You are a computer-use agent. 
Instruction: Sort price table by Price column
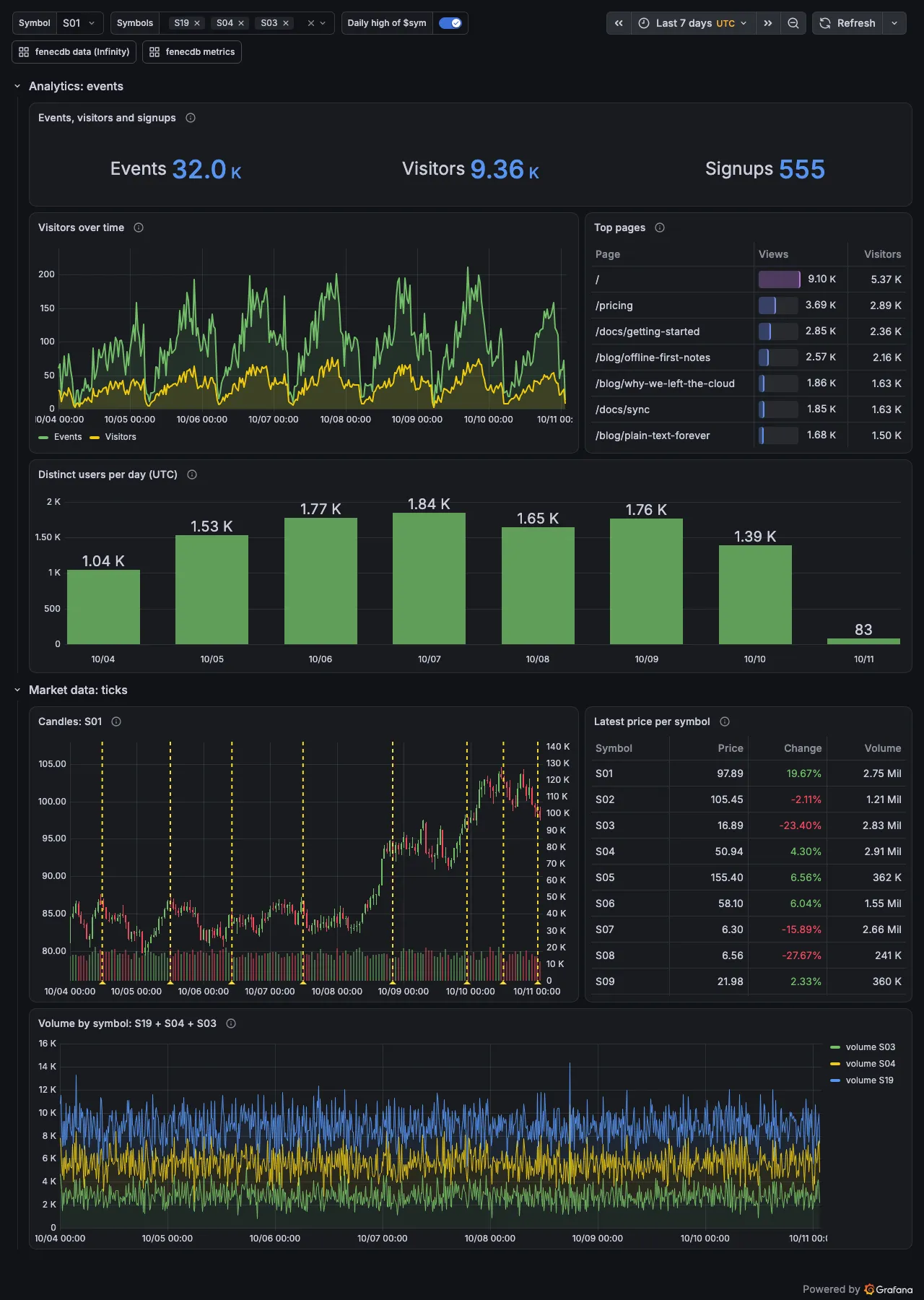(x=731, y=748)
